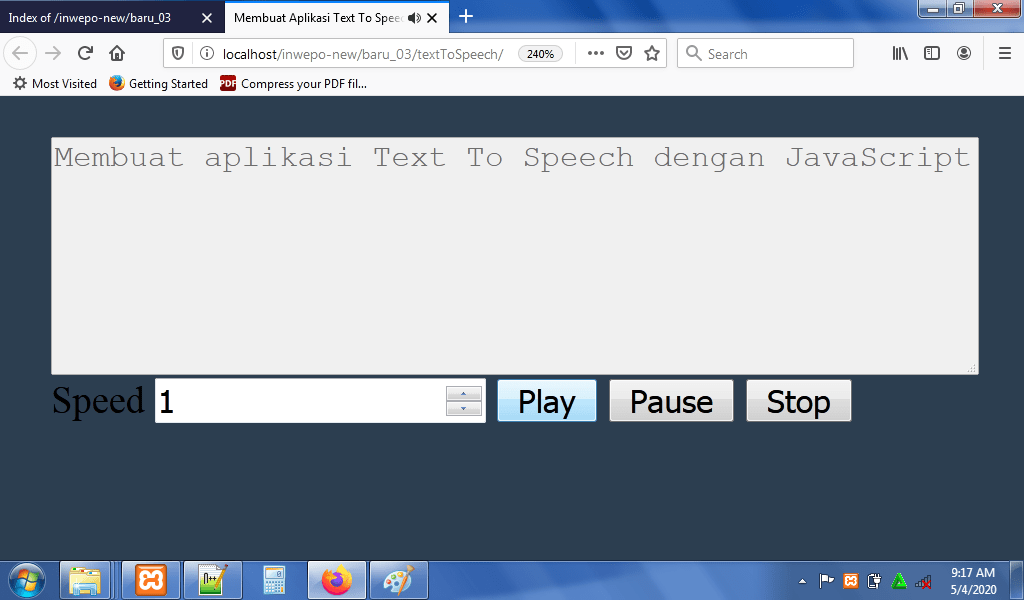This screenshot has width=1024, height=600.
Task: Click the Pause button
Action: click(671, 401)
